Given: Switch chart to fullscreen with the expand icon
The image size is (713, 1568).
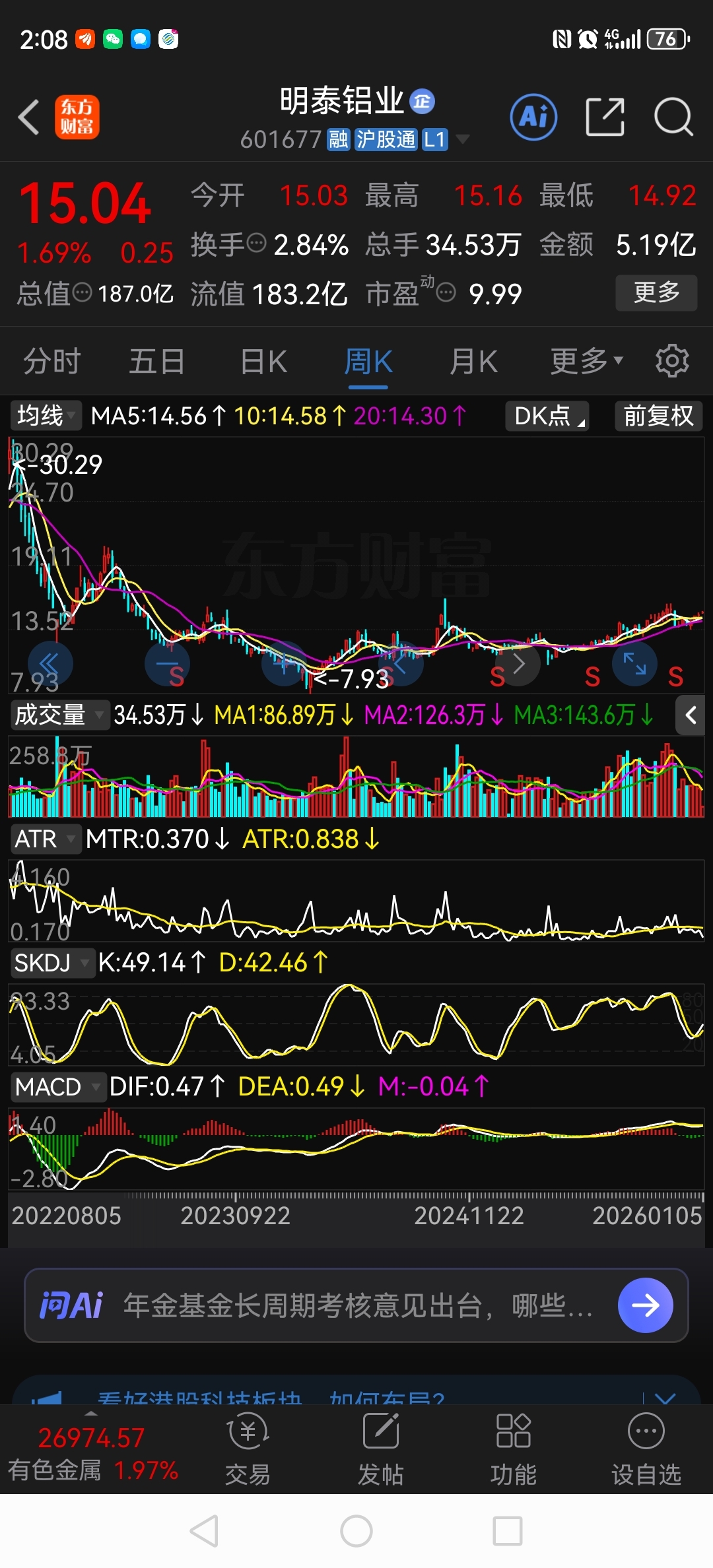Looking at the screenshot, I should (635, 663).
